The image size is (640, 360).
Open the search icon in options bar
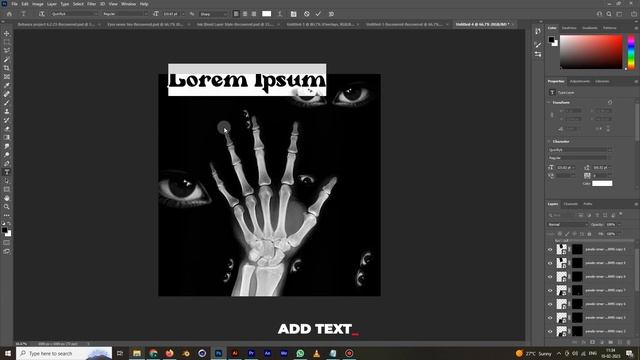pos(609,14)
